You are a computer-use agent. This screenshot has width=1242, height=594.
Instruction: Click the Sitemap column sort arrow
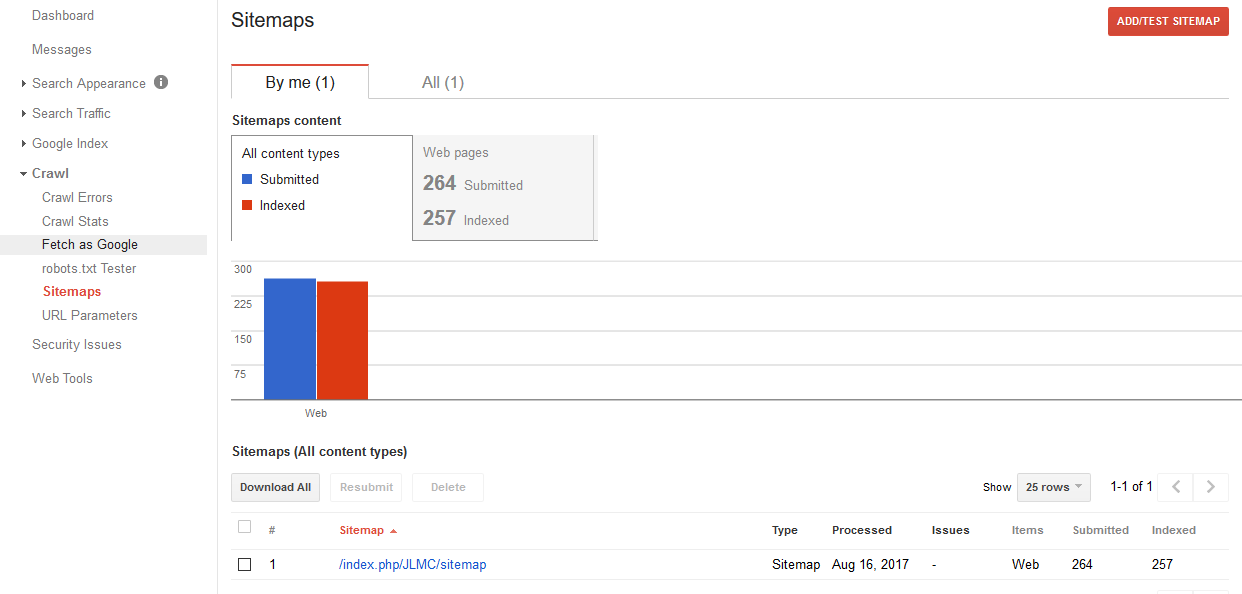pyautogui.click(x=393, y=531)
